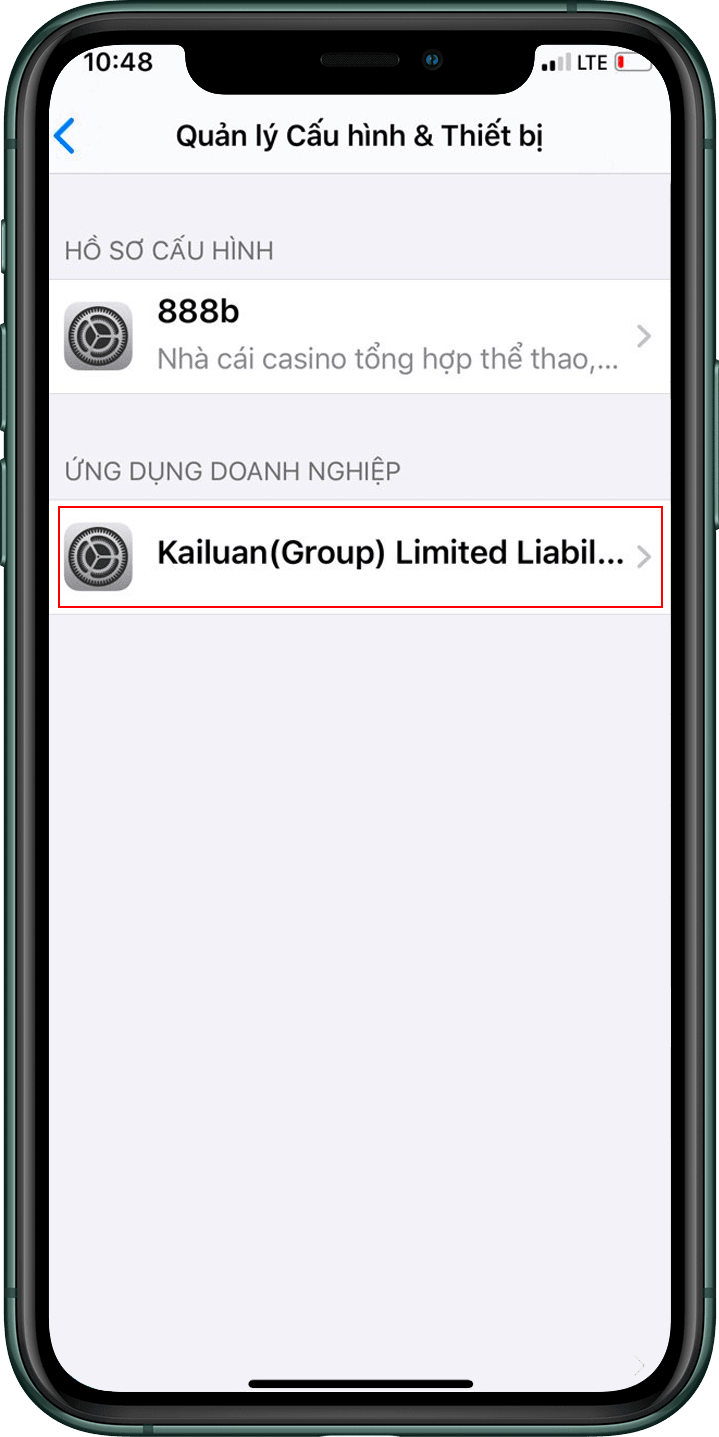Open the 888b configuration profile title
Image resolution: width=719 pixels, height=1437 pixels.
198,312
